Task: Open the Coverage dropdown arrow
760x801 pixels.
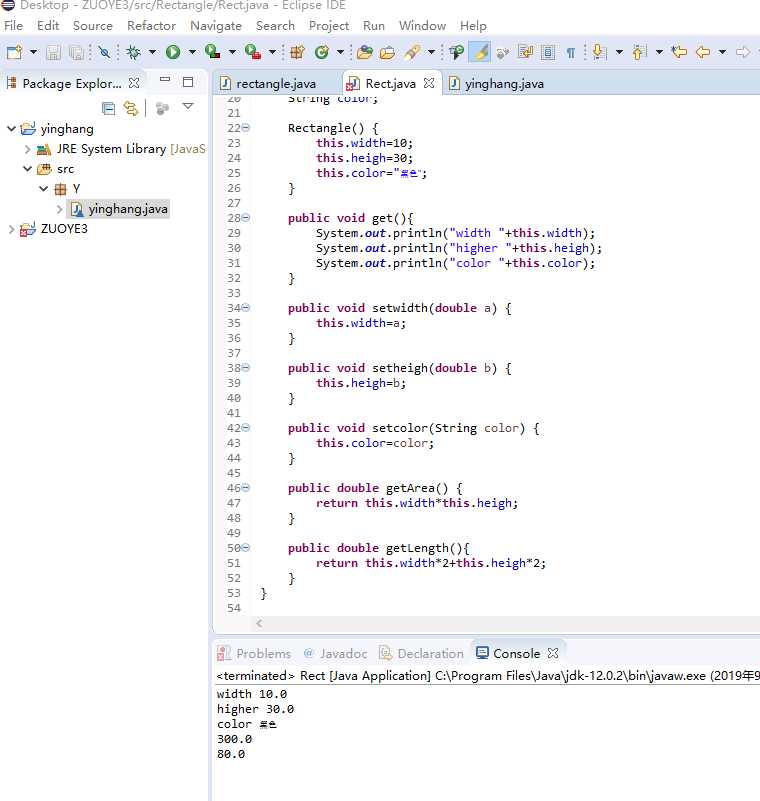Action: 232,52
